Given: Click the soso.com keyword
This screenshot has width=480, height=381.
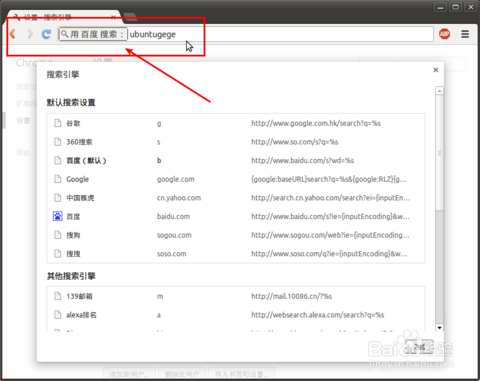Looking at the screenshot, I should [x=172, y=254].
